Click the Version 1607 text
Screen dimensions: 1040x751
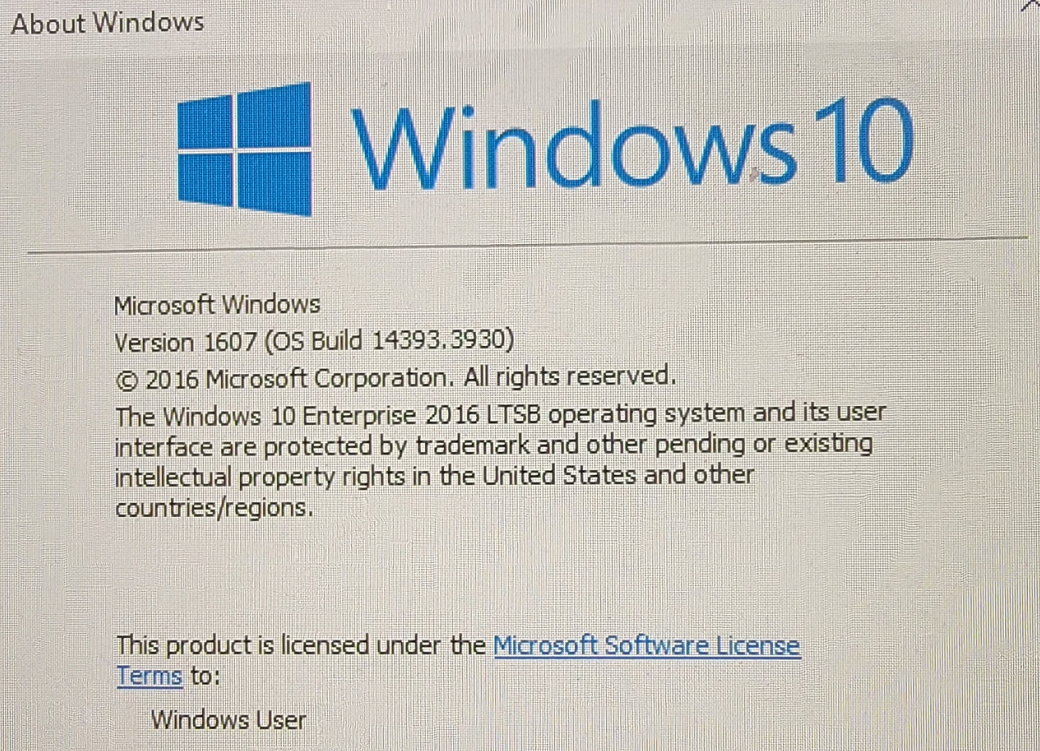pyautogui.click(x=185, y=343)
